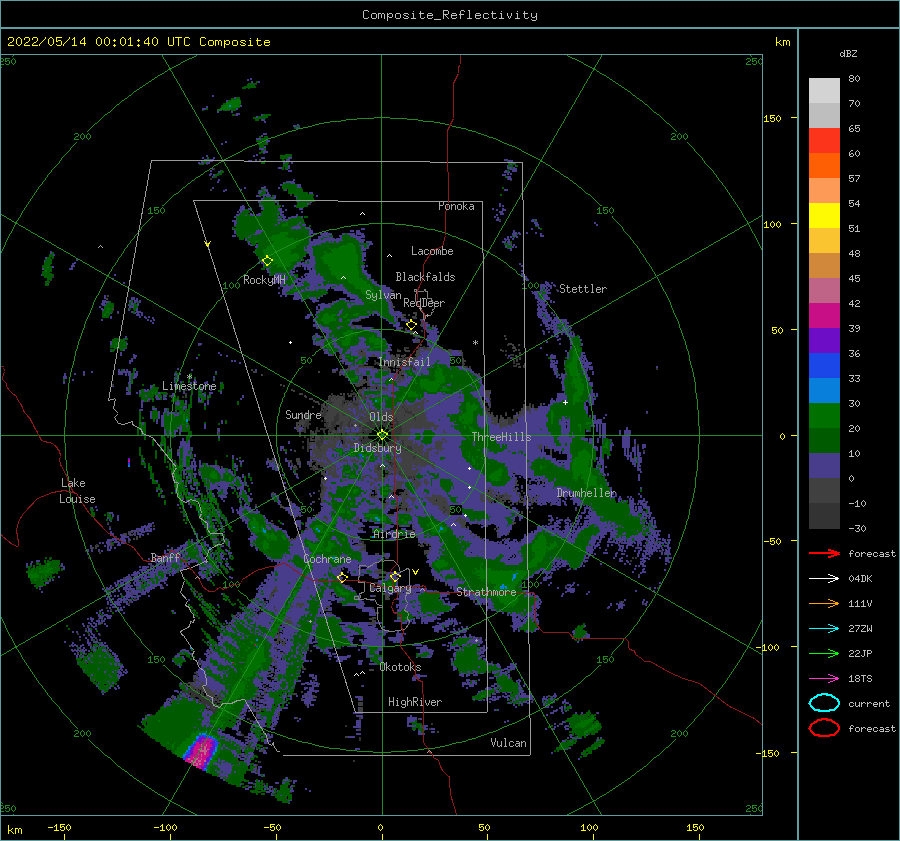Click the Vulcan town label
Image resolution: width=900 pixels, height=841 pixels.
508,743
